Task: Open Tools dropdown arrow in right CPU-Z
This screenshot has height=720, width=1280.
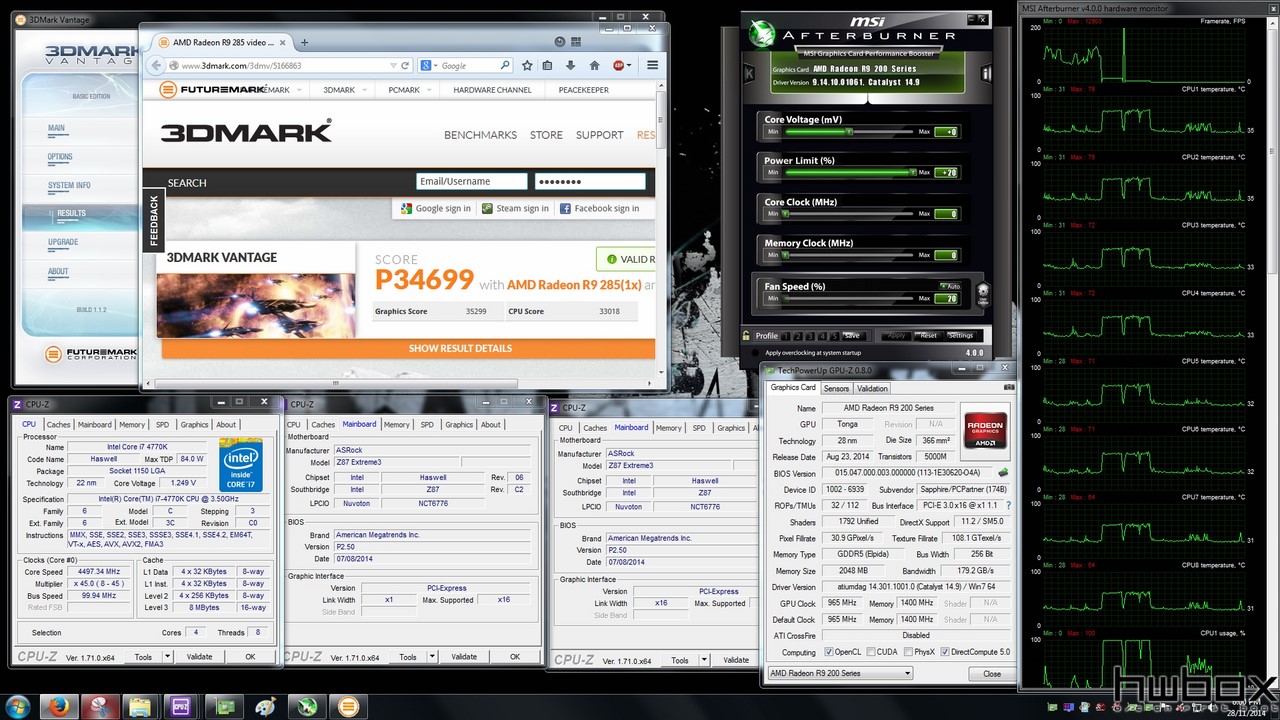Action: (704, 660)
